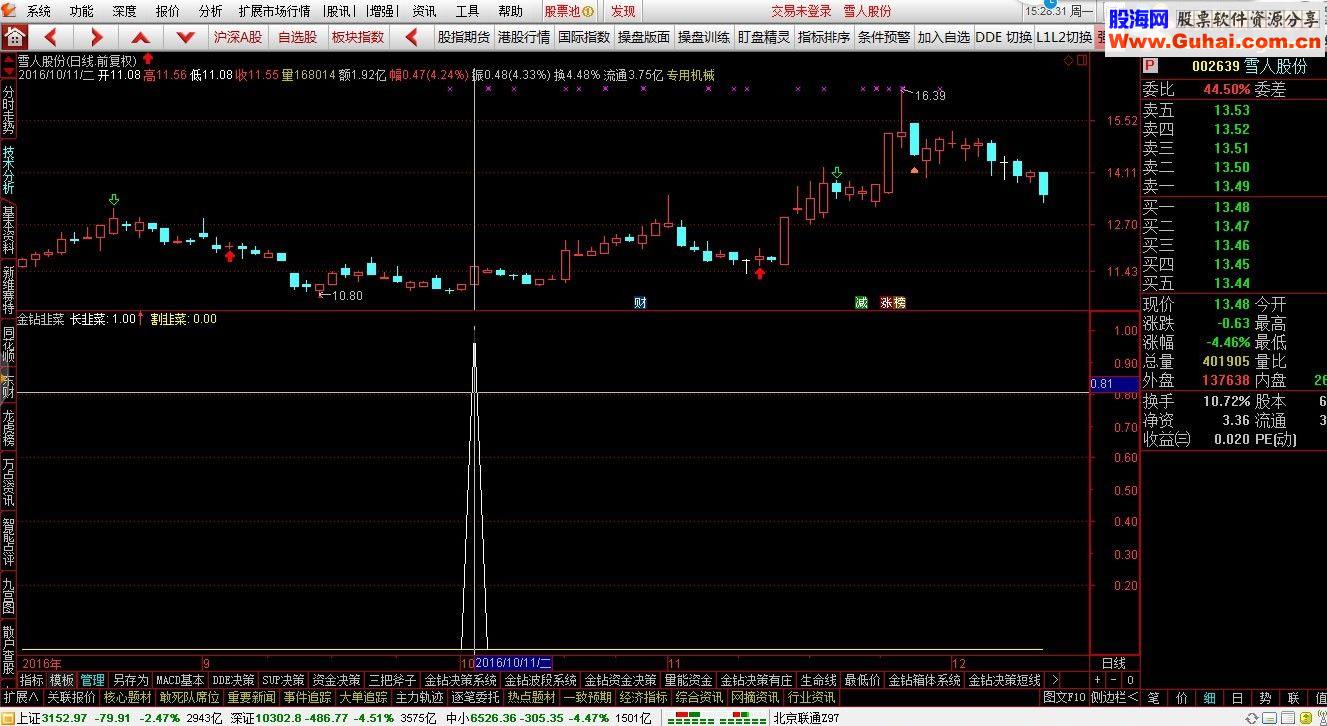Open the 报价 menu

click(x=168, y=12)
